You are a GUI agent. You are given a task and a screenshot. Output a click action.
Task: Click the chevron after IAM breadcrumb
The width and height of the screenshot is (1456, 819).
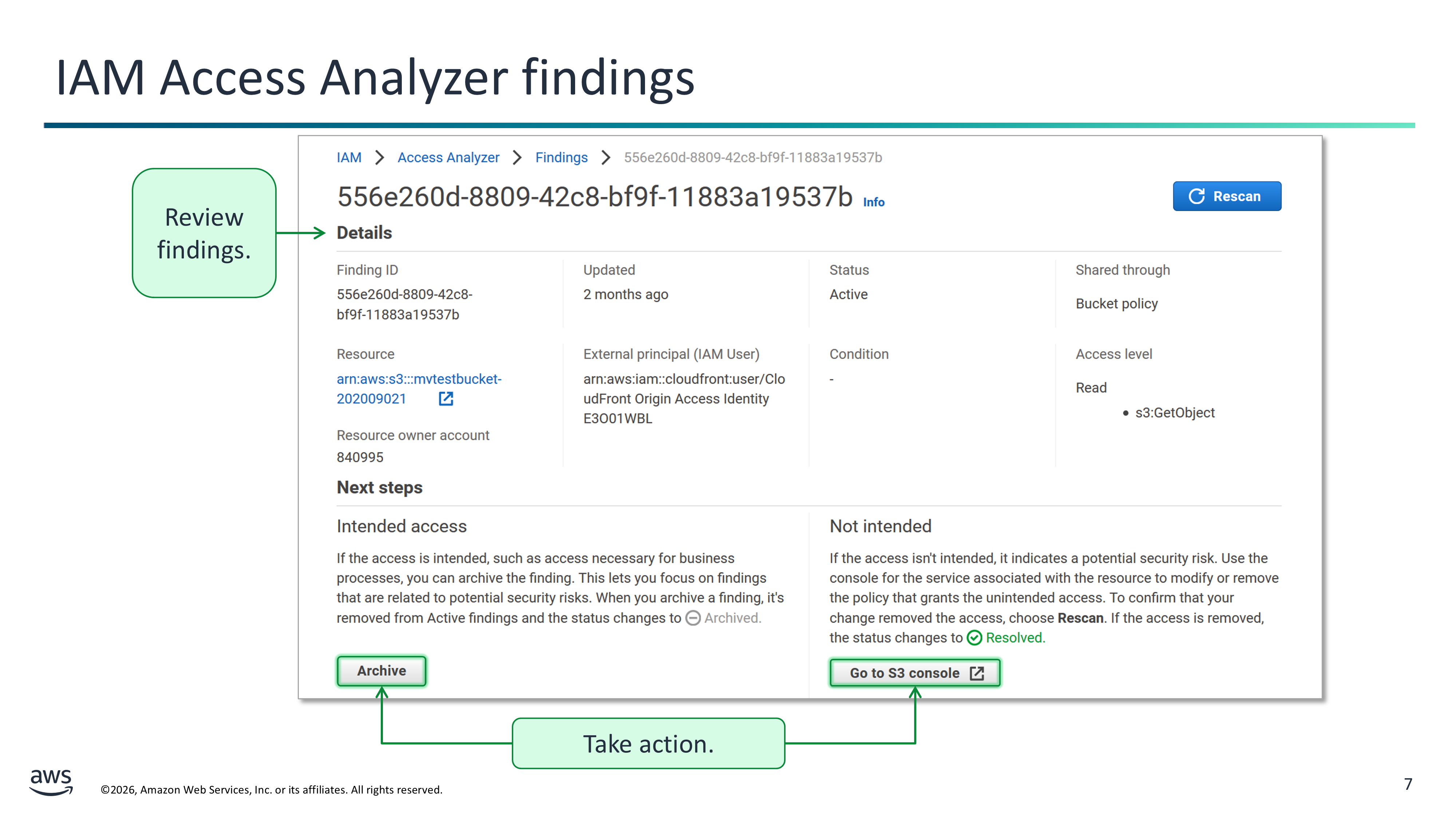pyautogui.click(x=380, y=158)
